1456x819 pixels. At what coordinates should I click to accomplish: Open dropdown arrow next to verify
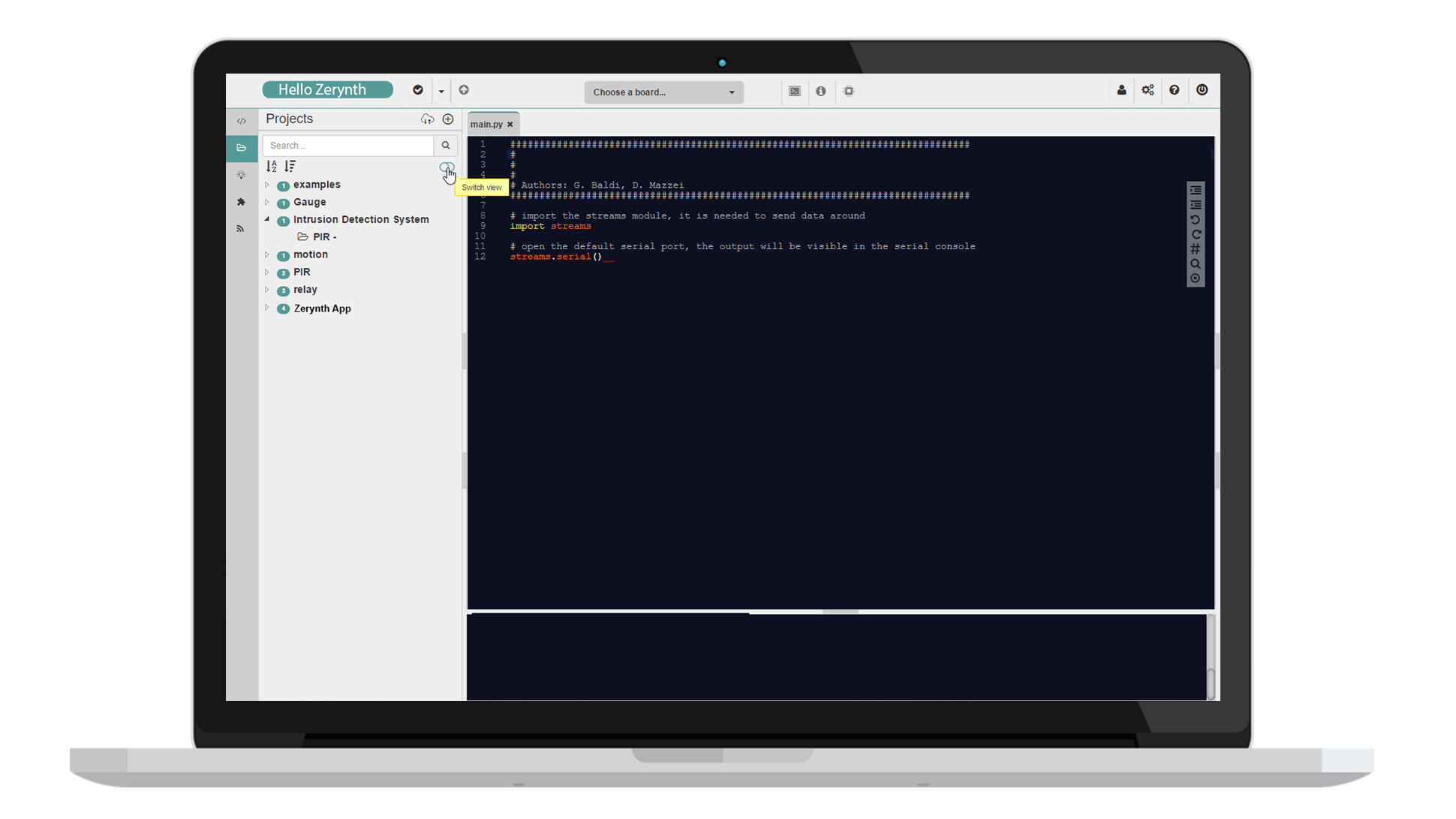pyautogui.click(x=441, y=92)
